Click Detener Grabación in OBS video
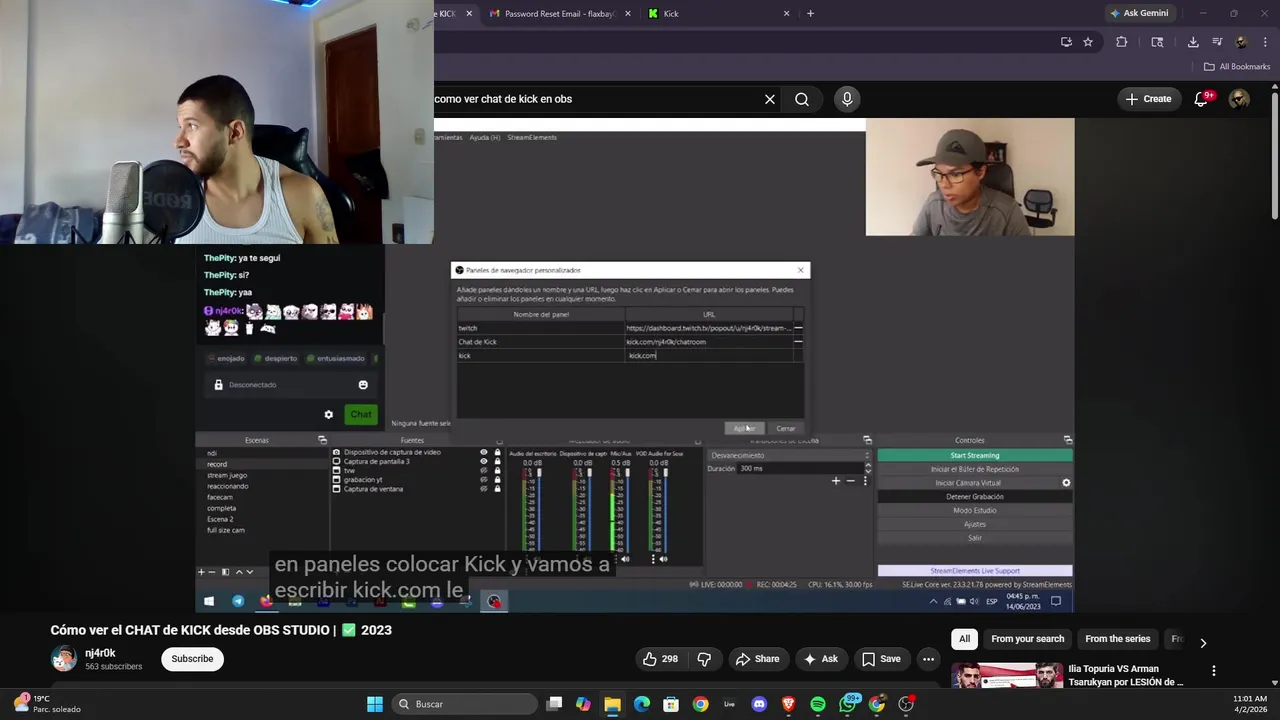1280x720 pixels. click(x=975, y=497)
